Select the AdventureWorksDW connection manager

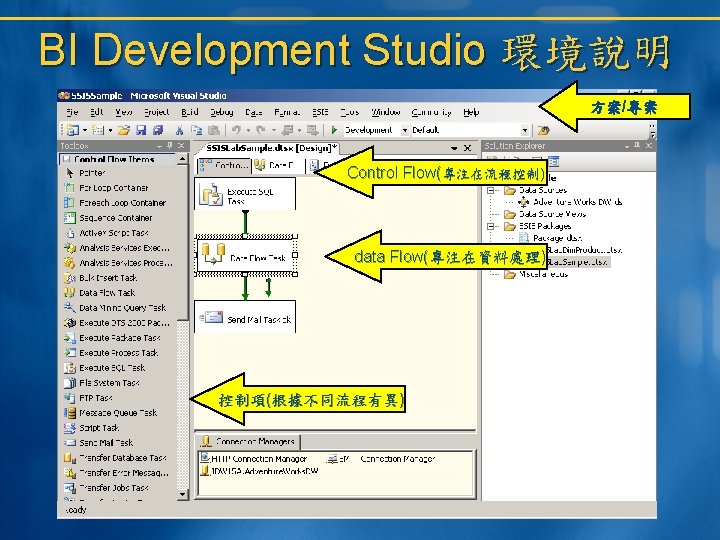(259, 471)
